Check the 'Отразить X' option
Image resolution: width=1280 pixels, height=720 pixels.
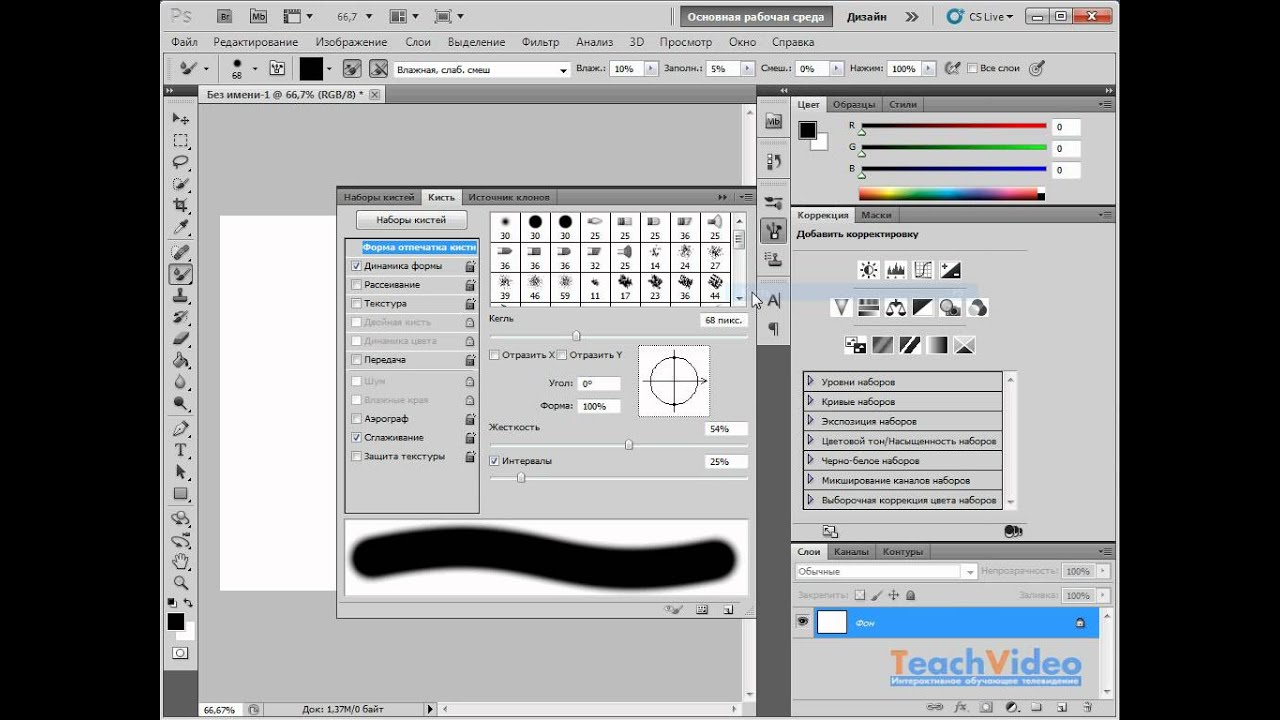[494, 355]
